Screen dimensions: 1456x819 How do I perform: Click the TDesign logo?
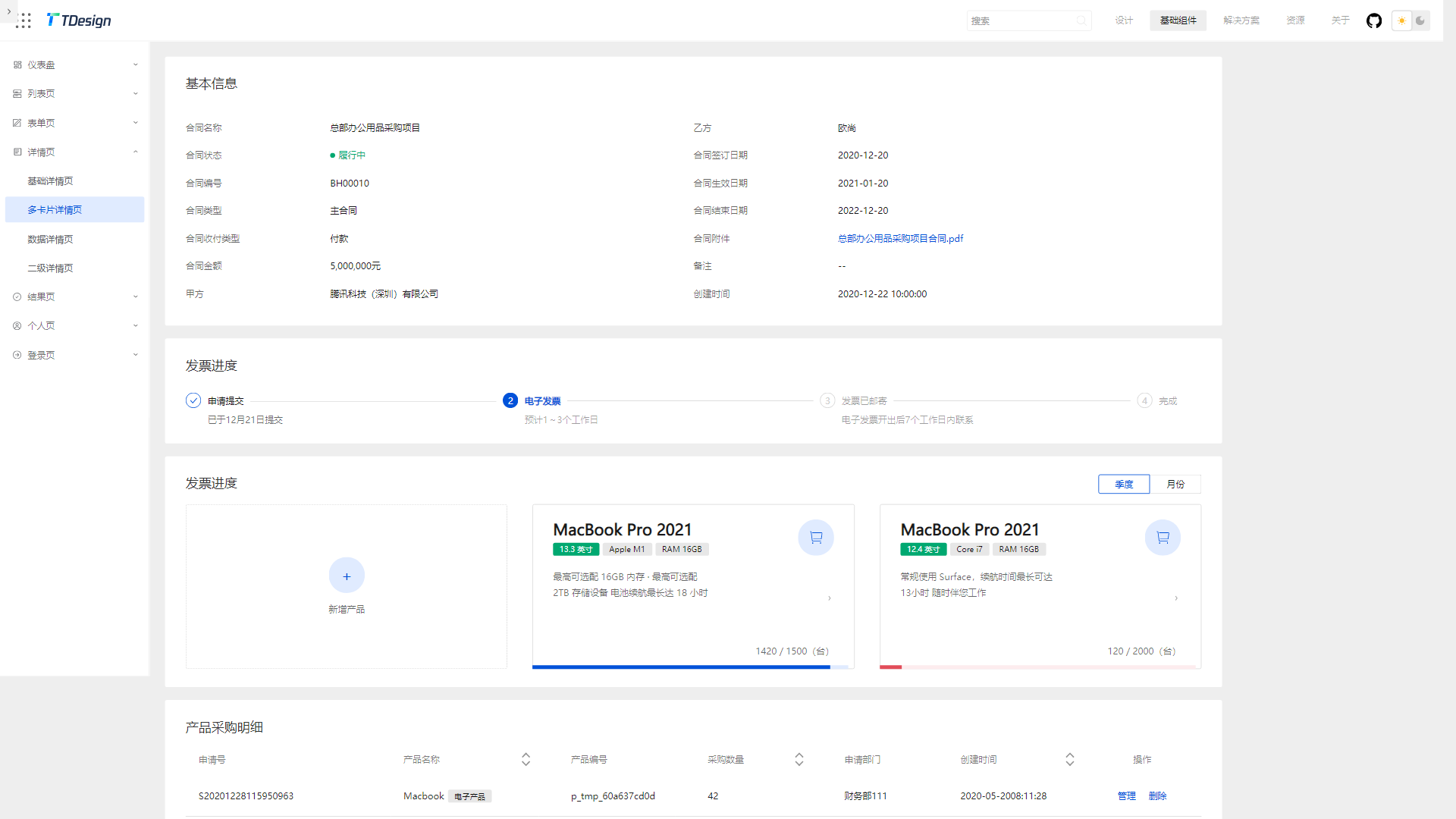pos(79,20)
